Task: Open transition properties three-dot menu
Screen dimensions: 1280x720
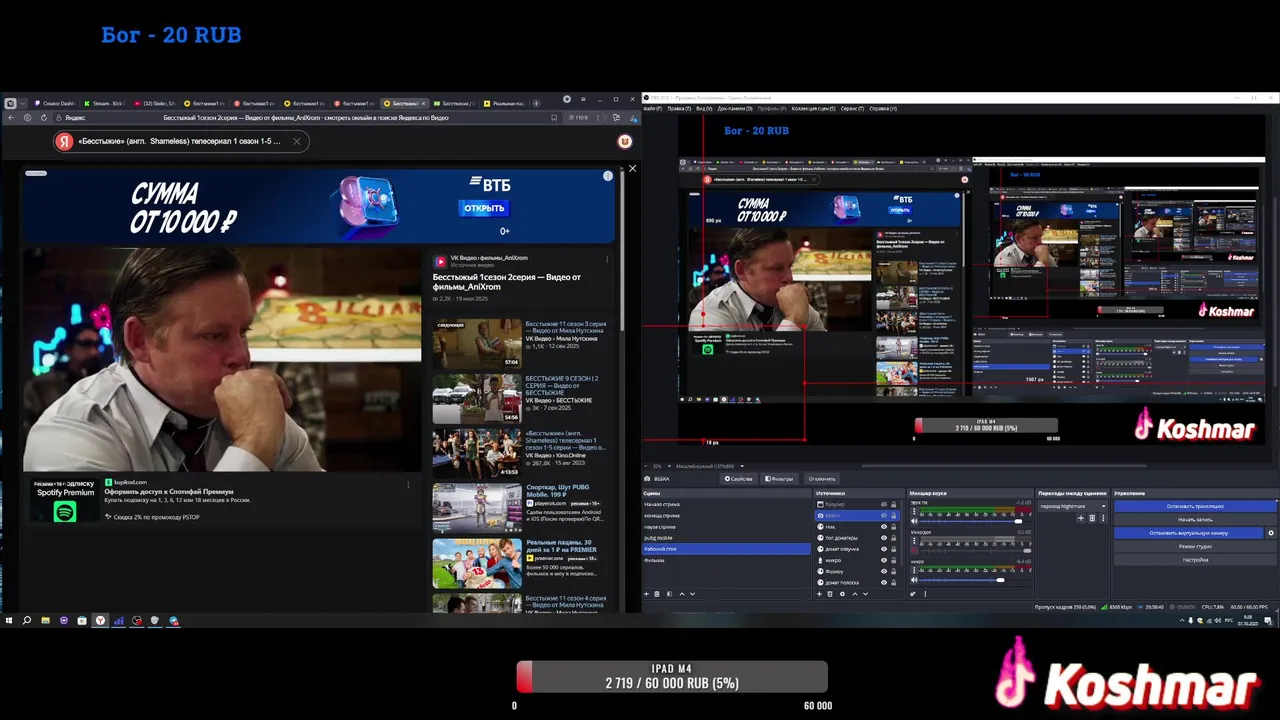Action: [x=1103, y=518]
